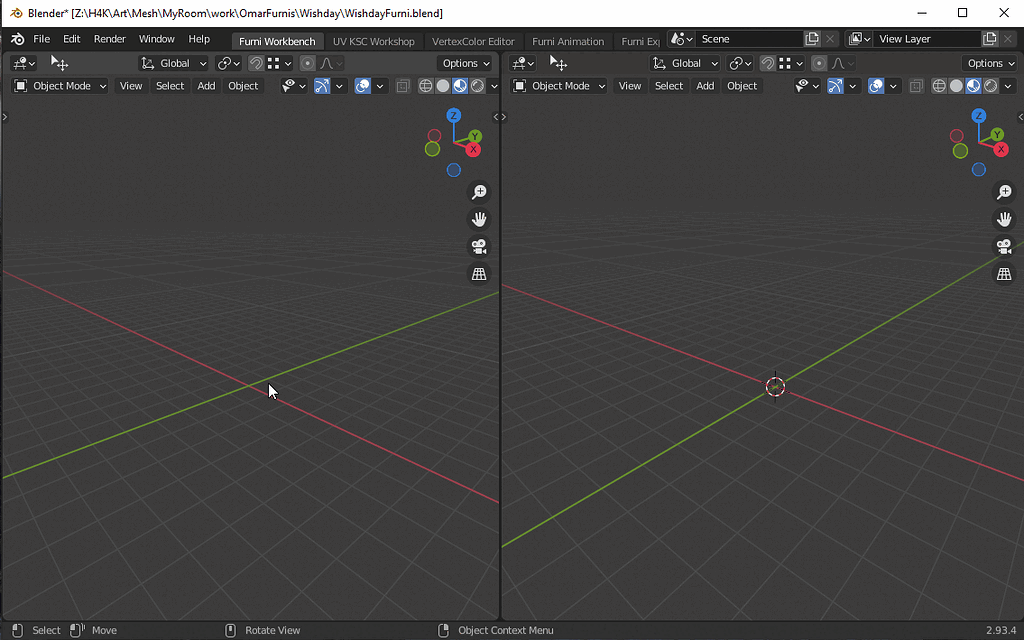The width and height of the screenshot is (1024, 640).
Task: Switch to Furni Animation workspace tab
Action: 568,41
